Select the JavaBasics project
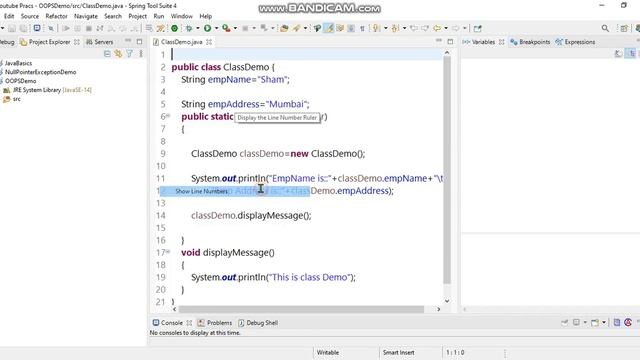Screen dimensions: 640x360 [x=18, y=63]
